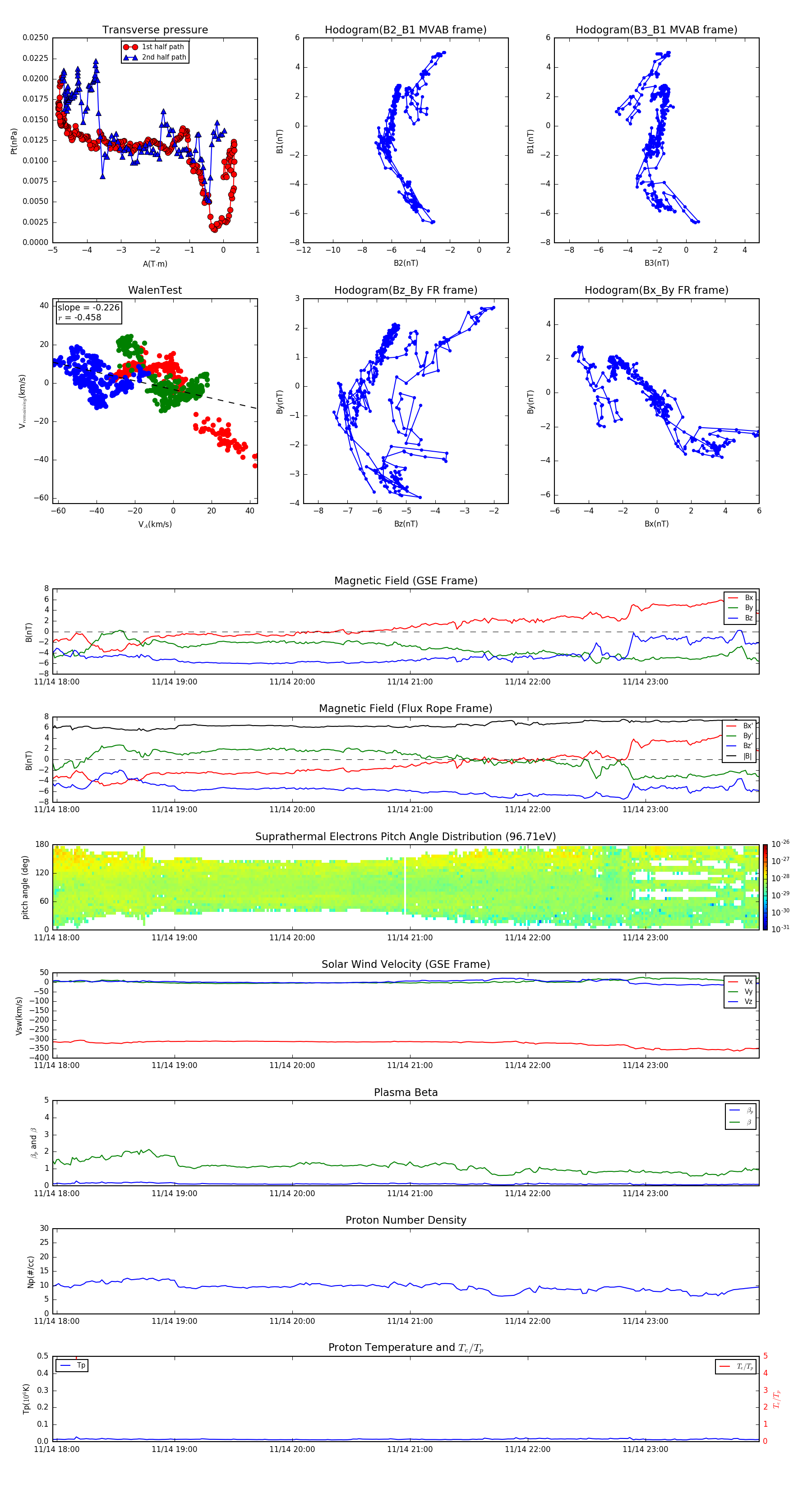This screenshot has height=1489, width=812.
Task: Click the 'WalenTest' plot title
Action: (155, 290)
